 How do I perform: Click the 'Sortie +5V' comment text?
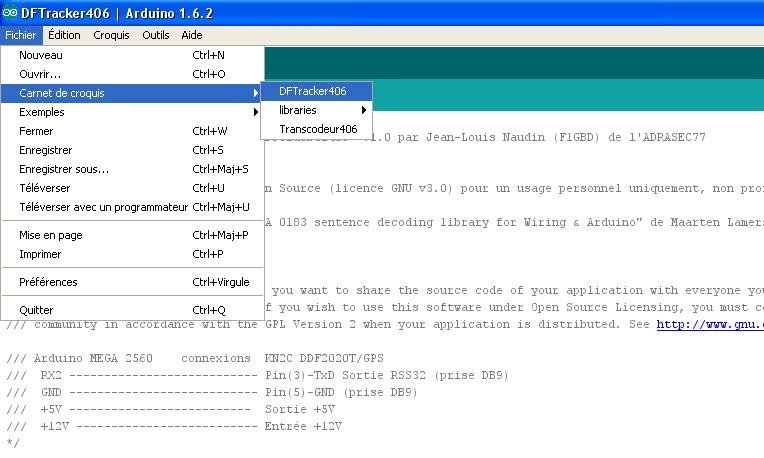click(300, 409)
